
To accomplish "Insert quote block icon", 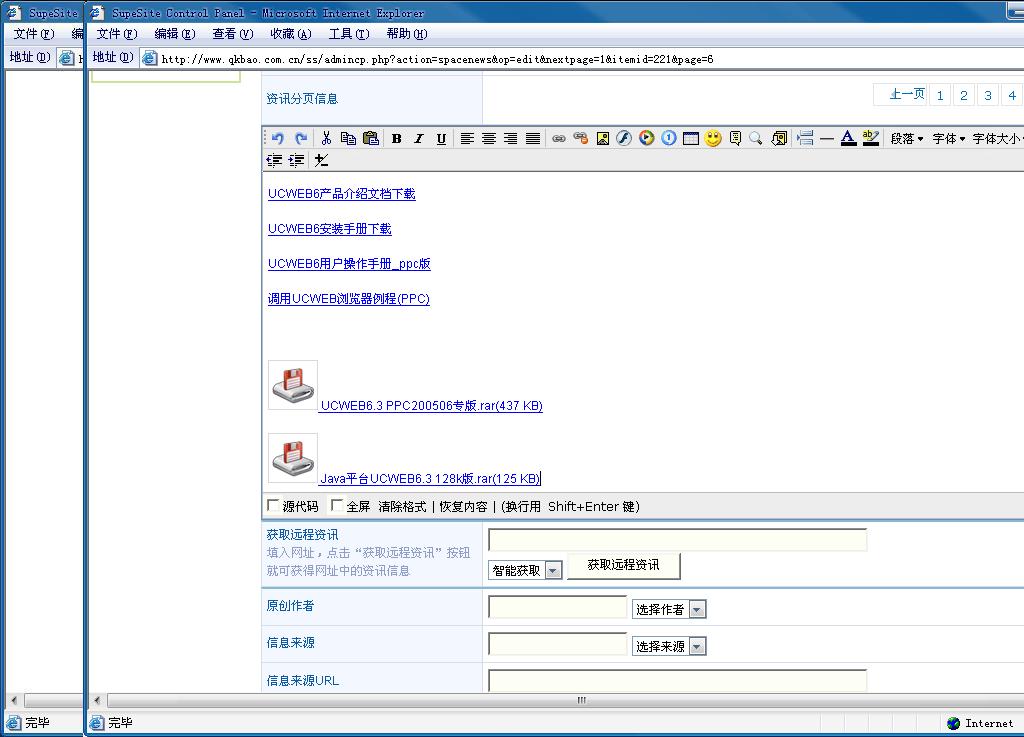I will (x=735, y=138).
